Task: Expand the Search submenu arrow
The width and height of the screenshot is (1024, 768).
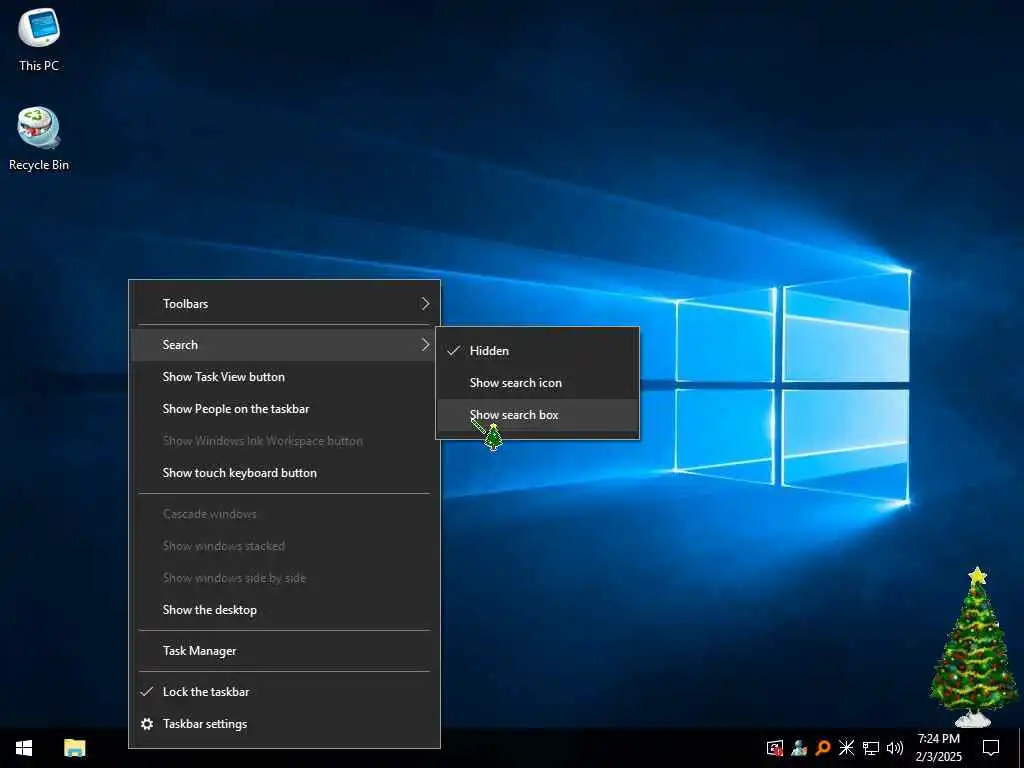Action: [x=425, y=345]
